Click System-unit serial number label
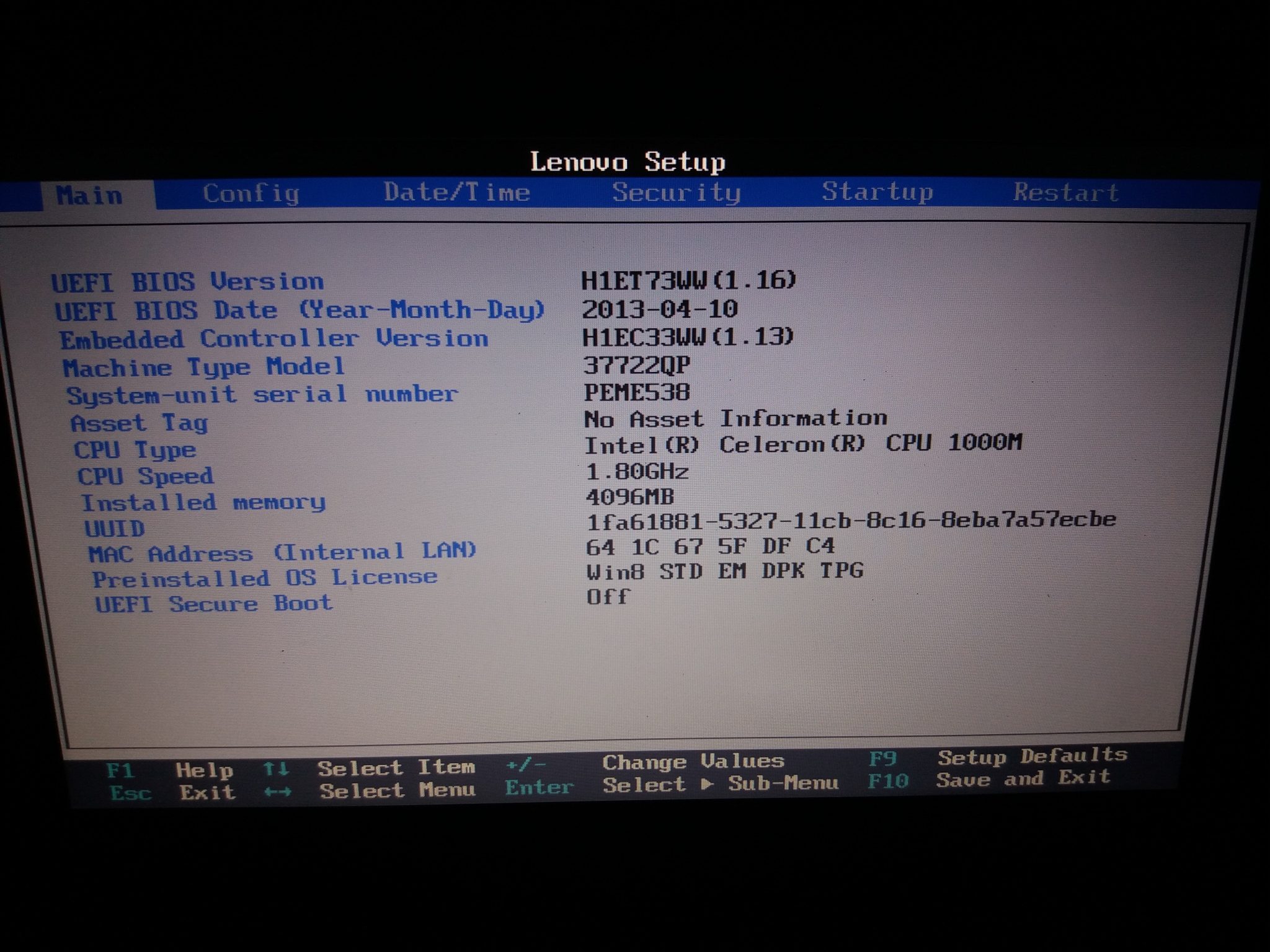 (262, 395)
